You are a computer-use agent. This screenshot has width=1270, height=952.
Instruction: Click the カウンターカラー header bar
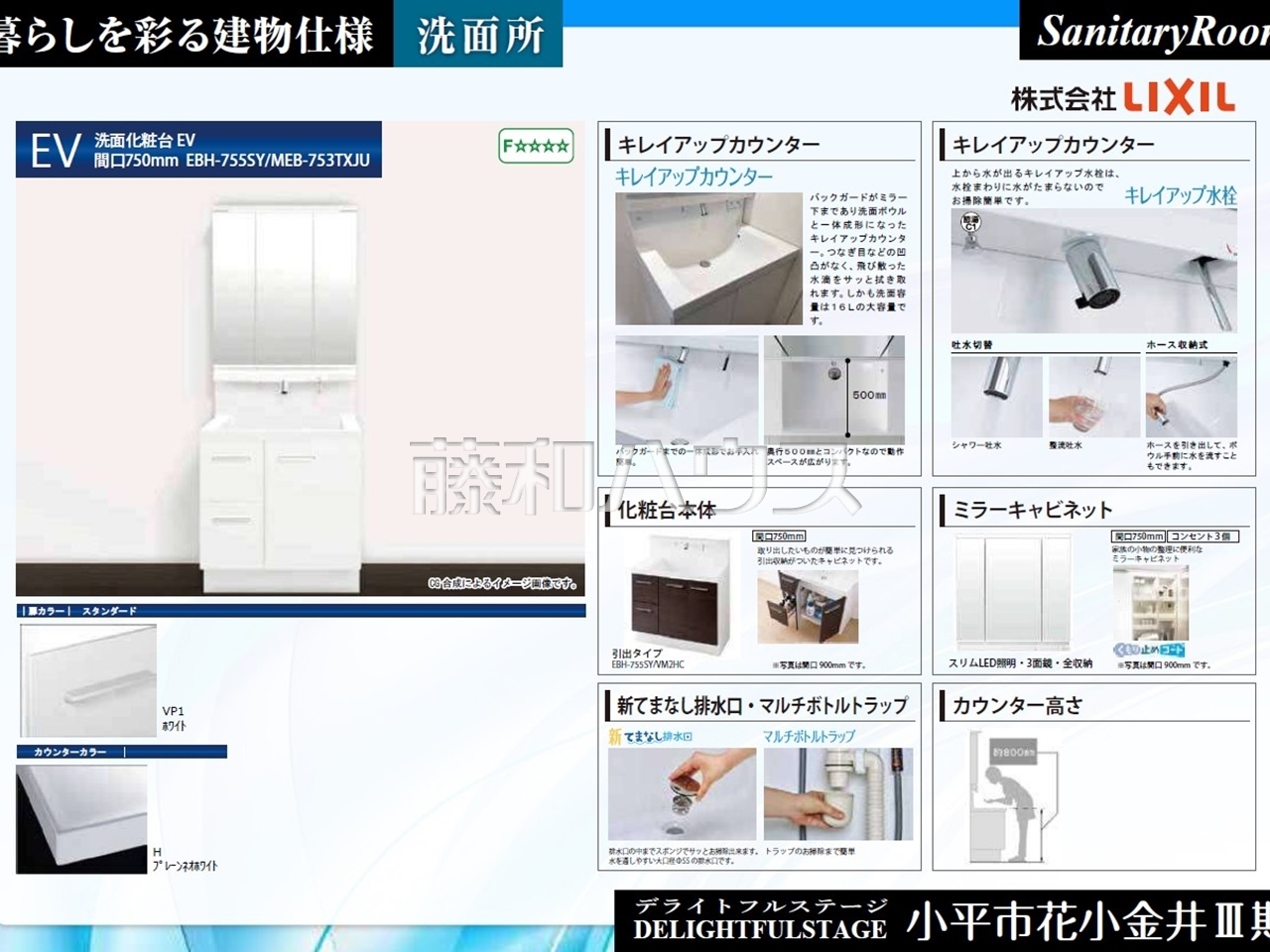122,752
